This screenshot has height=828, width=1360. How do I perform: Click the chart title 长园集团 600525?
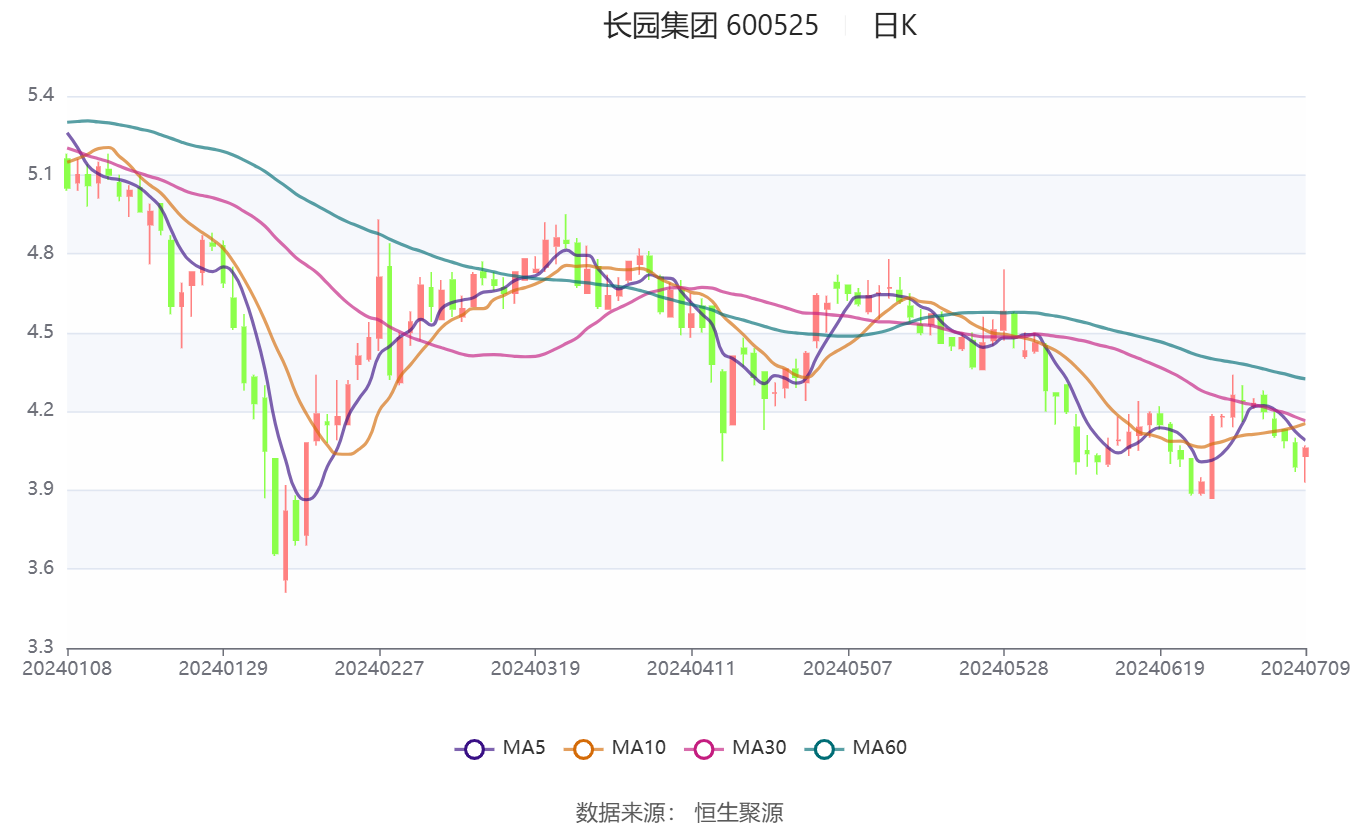click(x=711, y=25)
